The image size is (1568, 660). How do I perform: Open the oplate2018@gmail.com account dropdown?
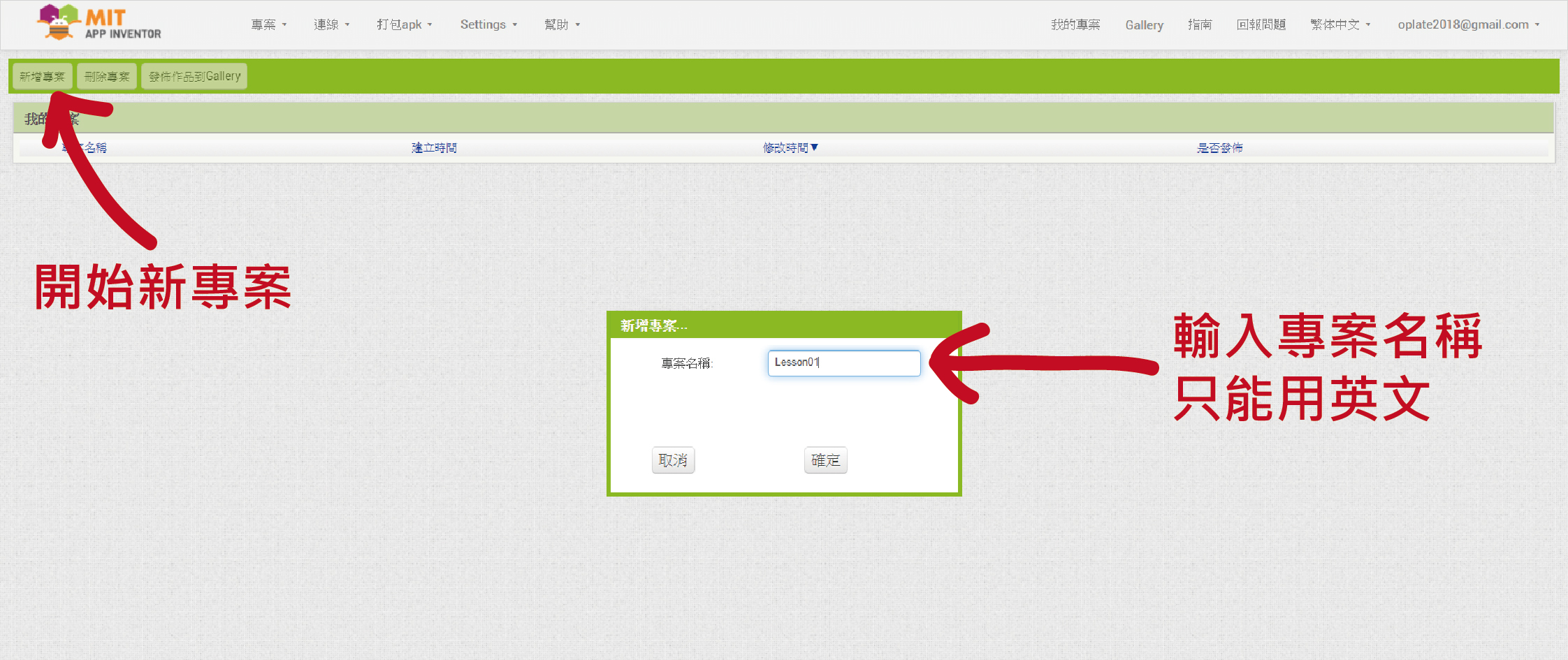pos(1468,24)
